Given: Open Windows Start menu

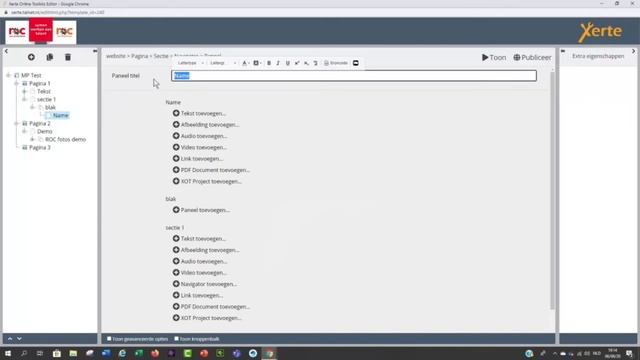Looking at the screenshot, I should pyautogui.click(x=8, y=353).
